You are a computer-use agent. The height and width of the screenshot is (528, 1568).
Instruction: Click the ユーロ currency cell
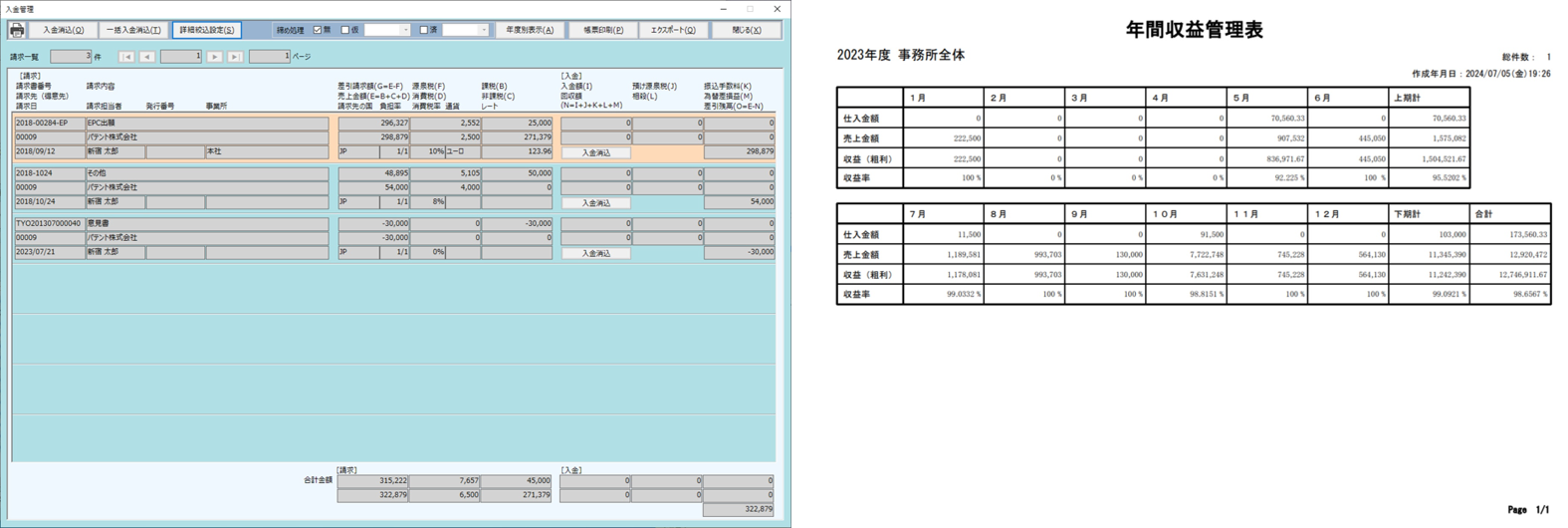(x=463, y=152)
